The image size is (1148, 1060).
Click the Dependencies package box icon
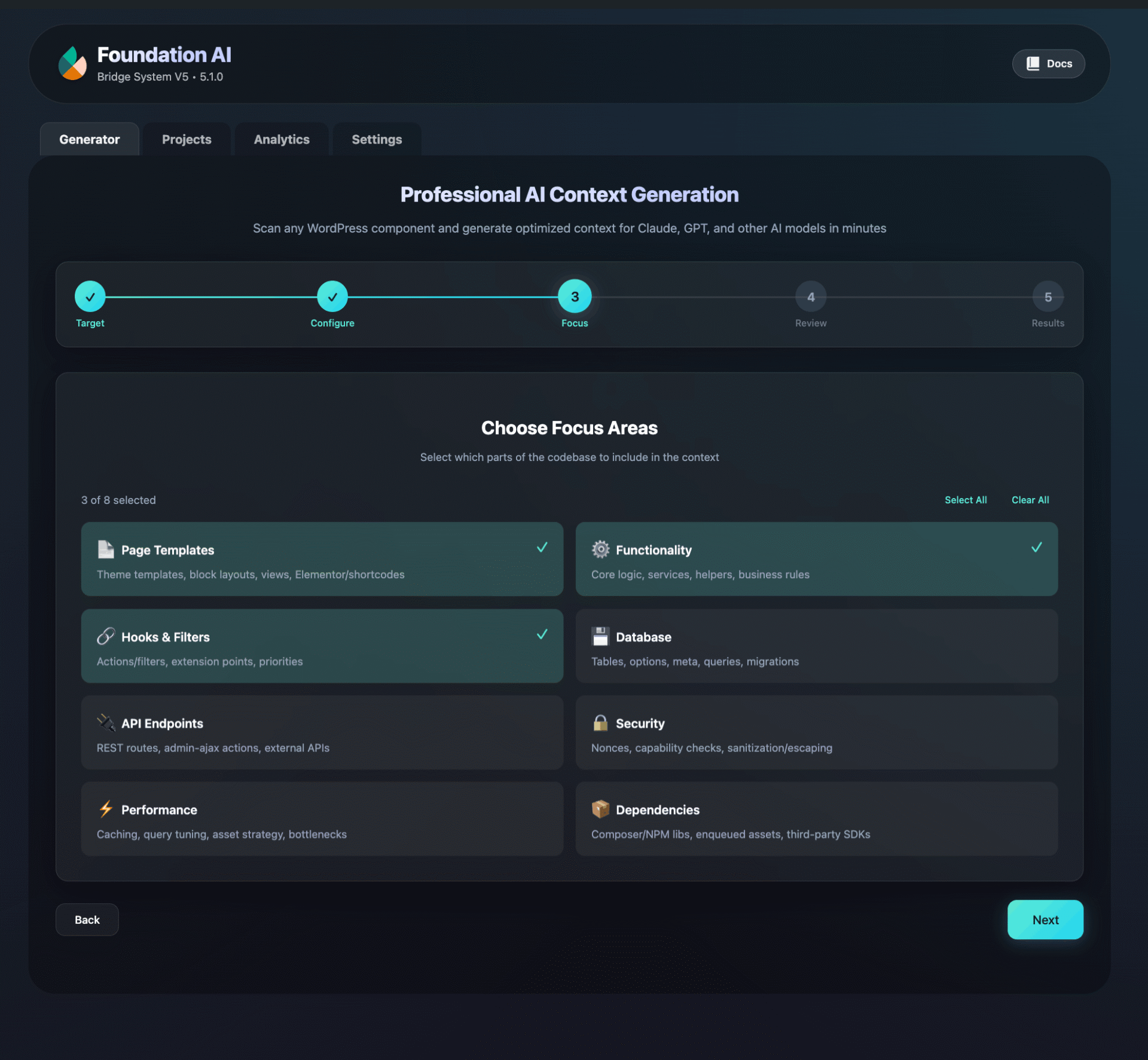click(600, 809)
